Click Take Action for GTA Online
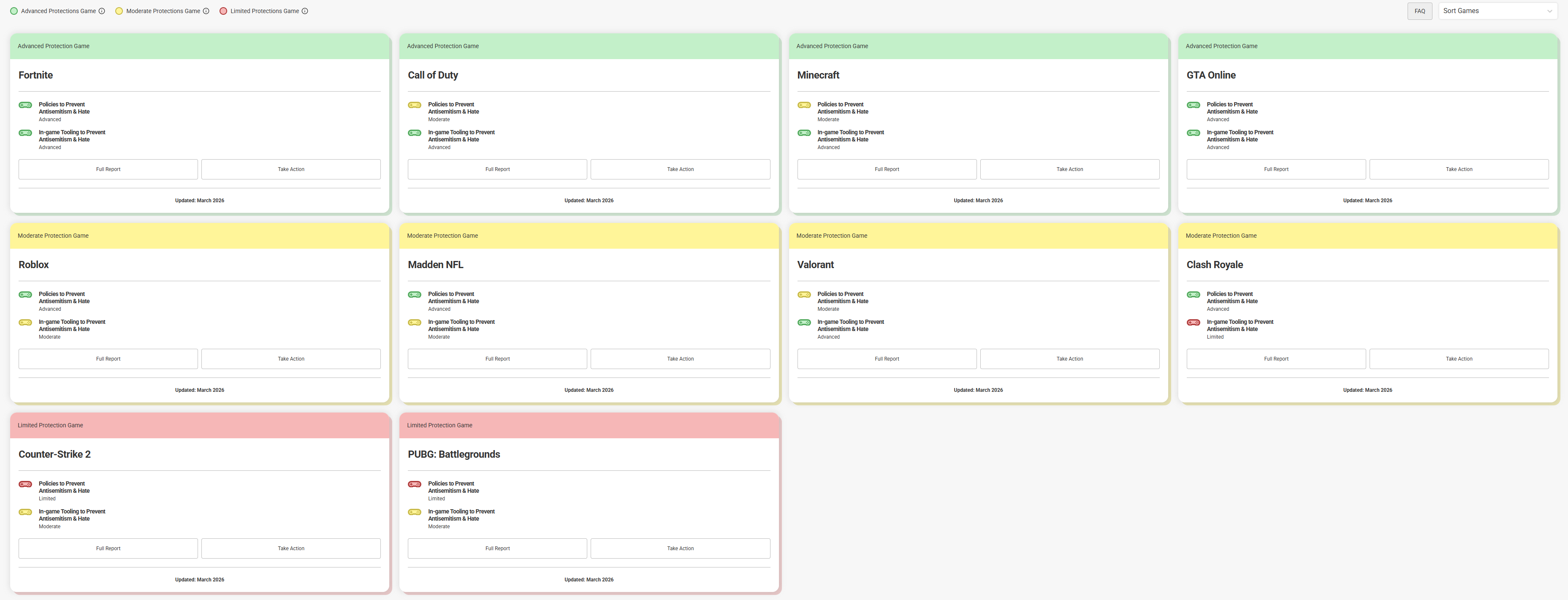This screenshot has height=600, width=1568. [x=1458, y=169]
